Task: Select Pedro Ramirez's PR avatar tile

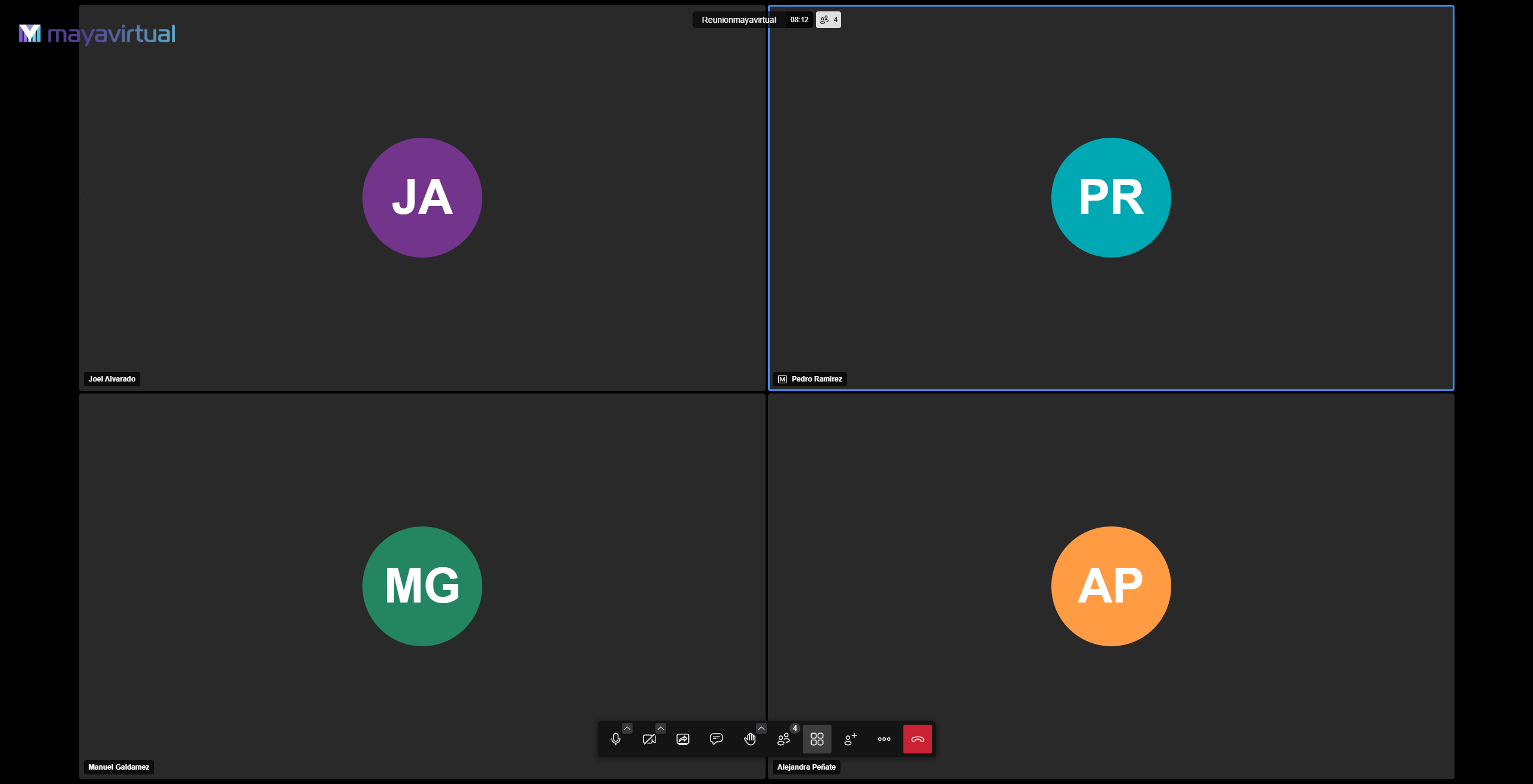Action: [1111, 198]
